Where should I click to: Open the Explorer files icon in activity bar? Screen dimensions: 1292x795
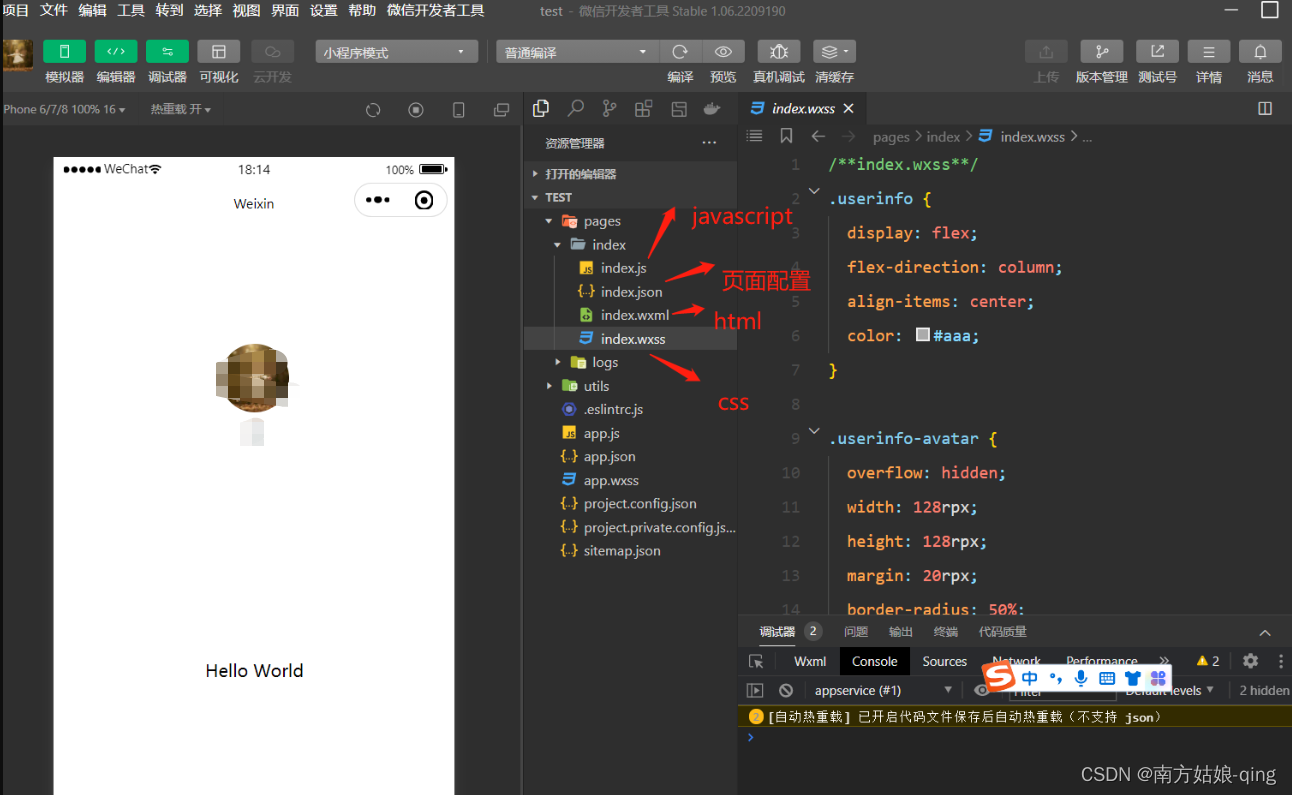pyautogui.click(x=541, y=109)
